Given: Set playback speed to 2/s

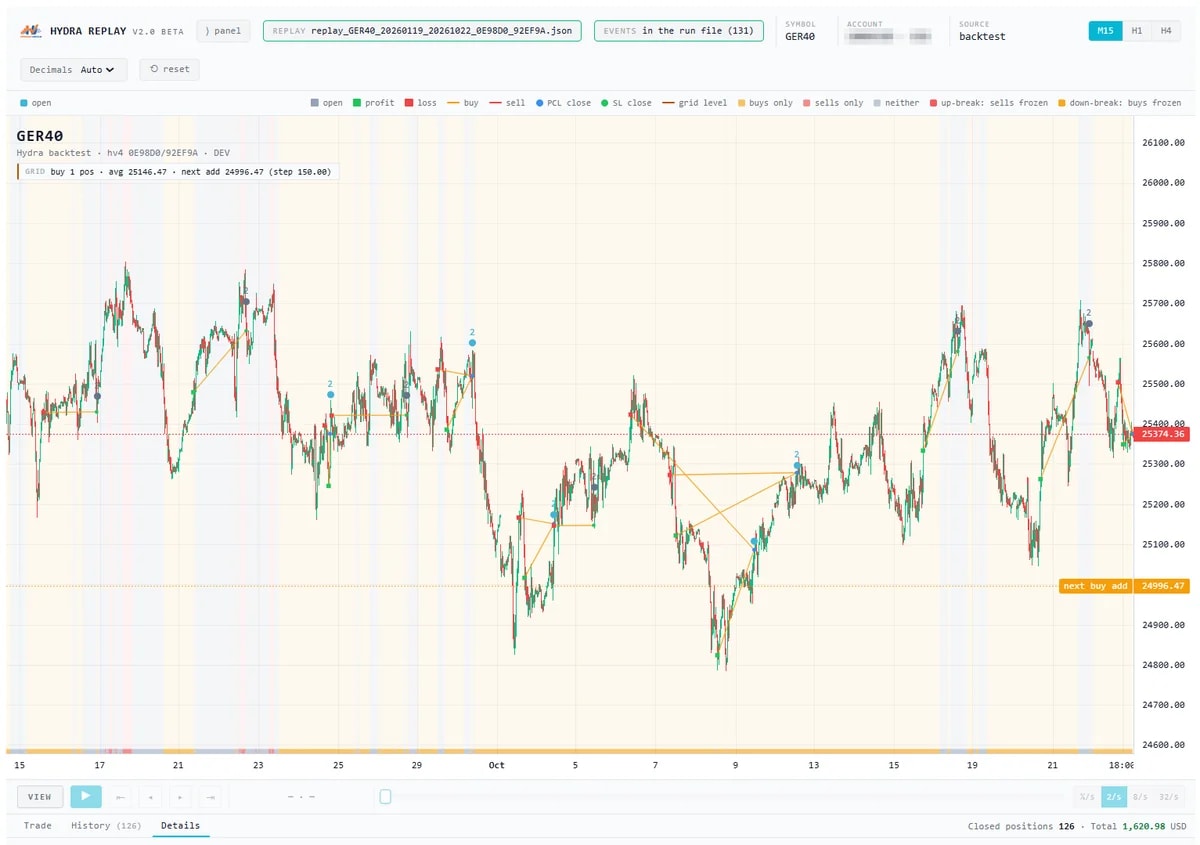Looking at the screenshot, I should pos(1113,797).
